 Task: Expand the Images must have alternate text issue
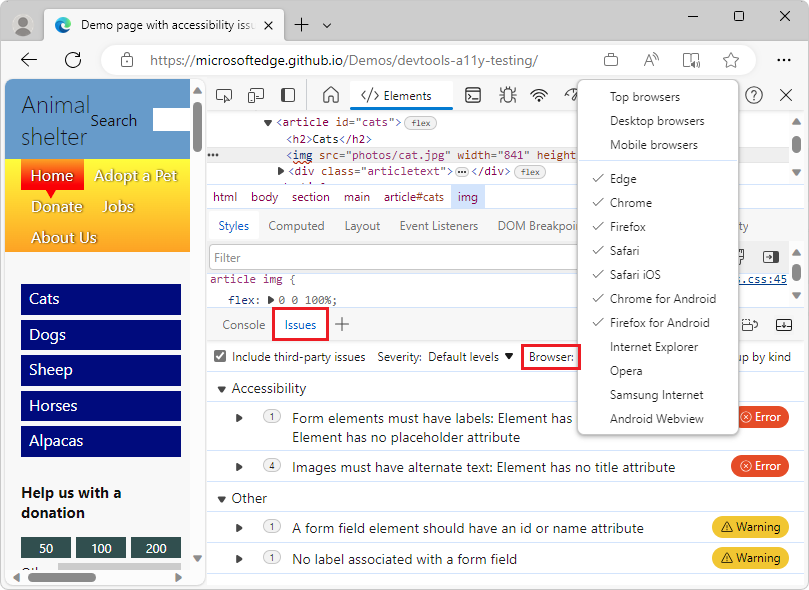point(239,466)
